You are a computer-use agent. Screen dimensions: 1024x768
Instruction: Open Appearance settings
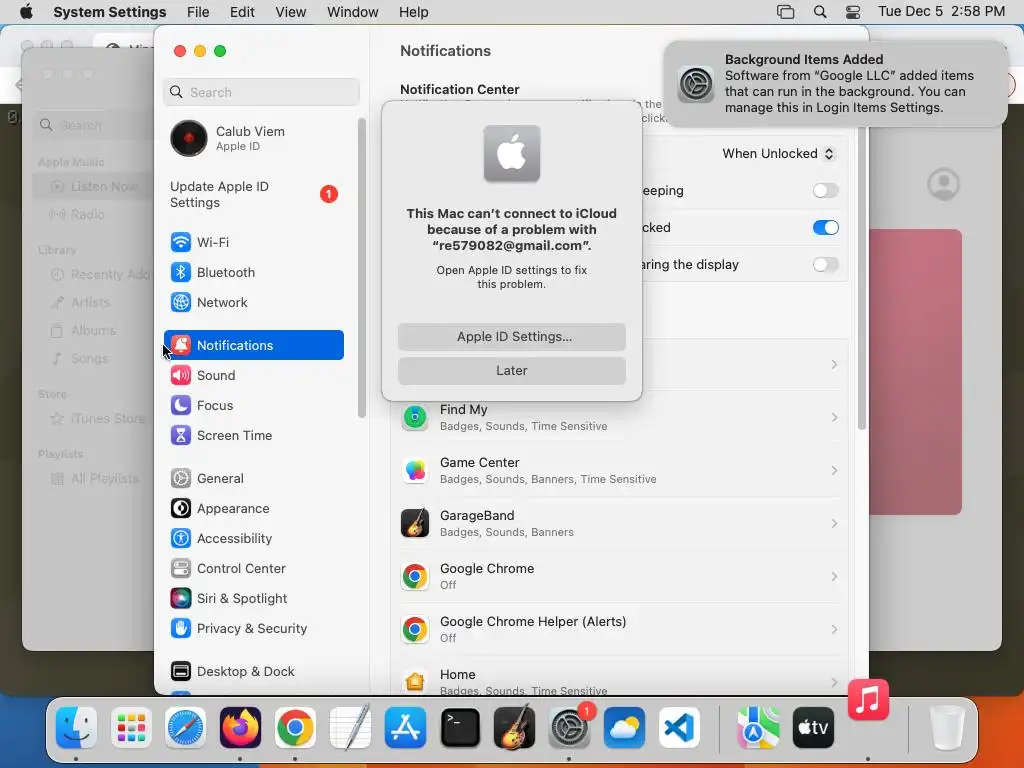(x=253, y=509)
